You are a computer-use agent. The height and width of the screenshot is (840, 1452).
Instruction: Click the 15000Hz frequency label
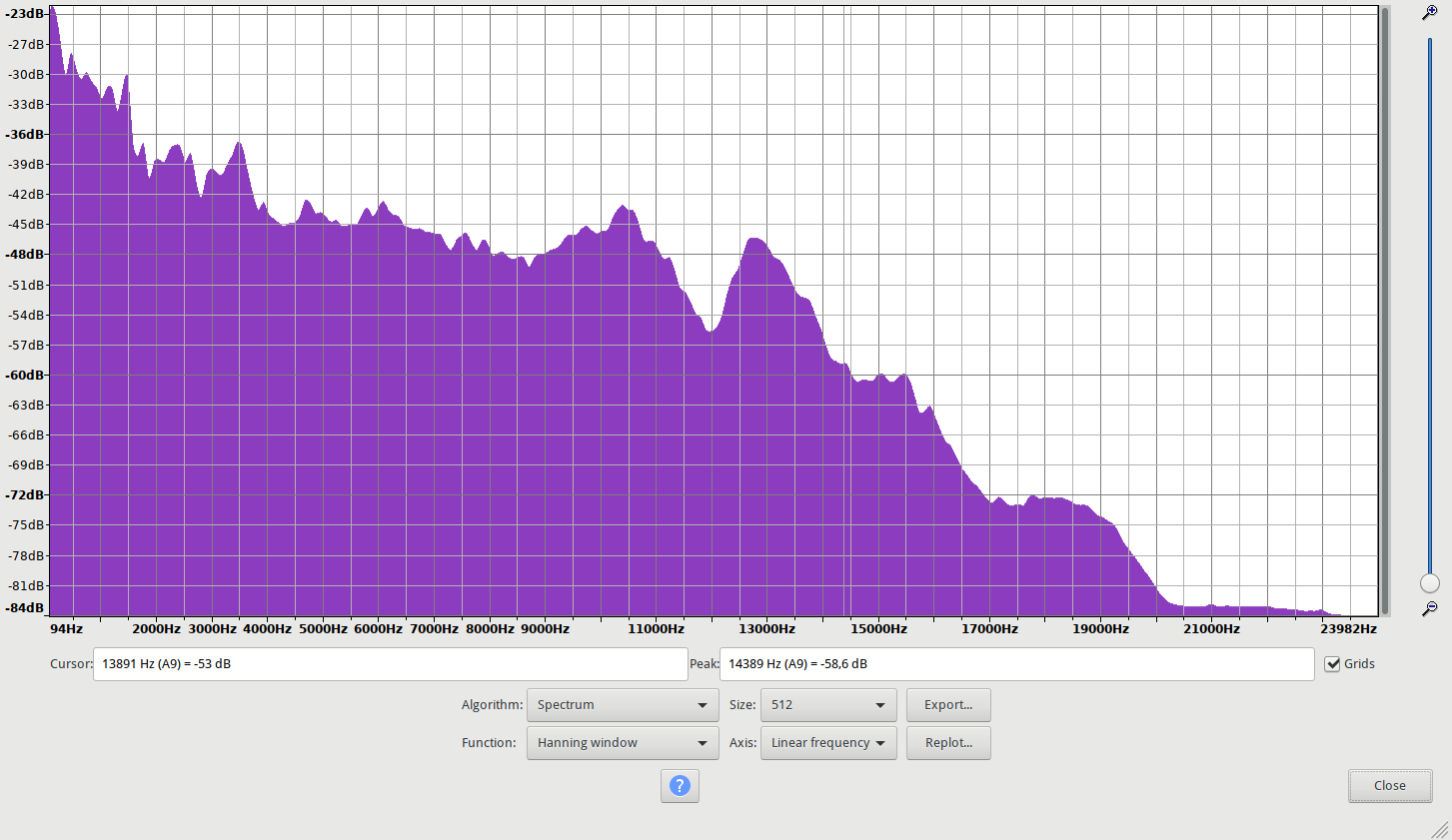pos(879,629)
